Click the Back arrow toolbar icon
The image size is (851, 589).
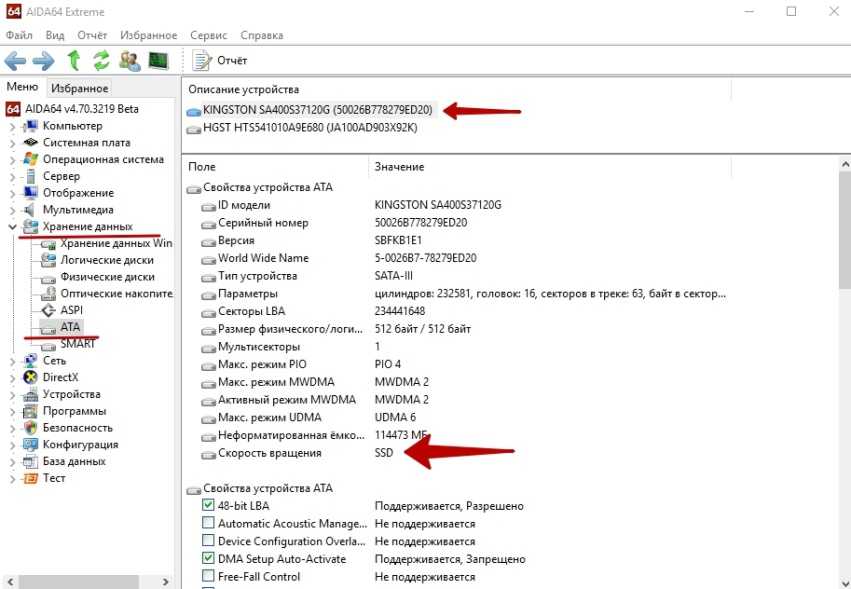tap(15, 60)
